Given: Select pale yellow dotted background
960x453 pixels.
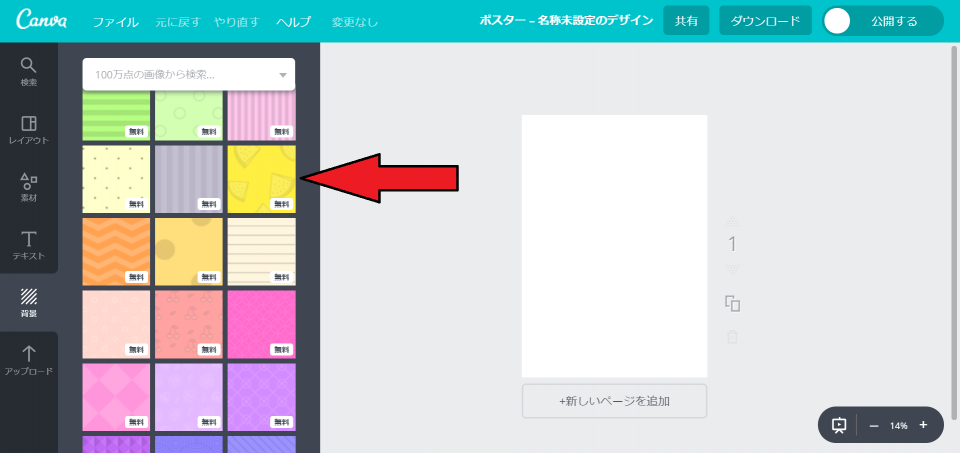Looking at the screenshot, I should [x=116, y=179].
